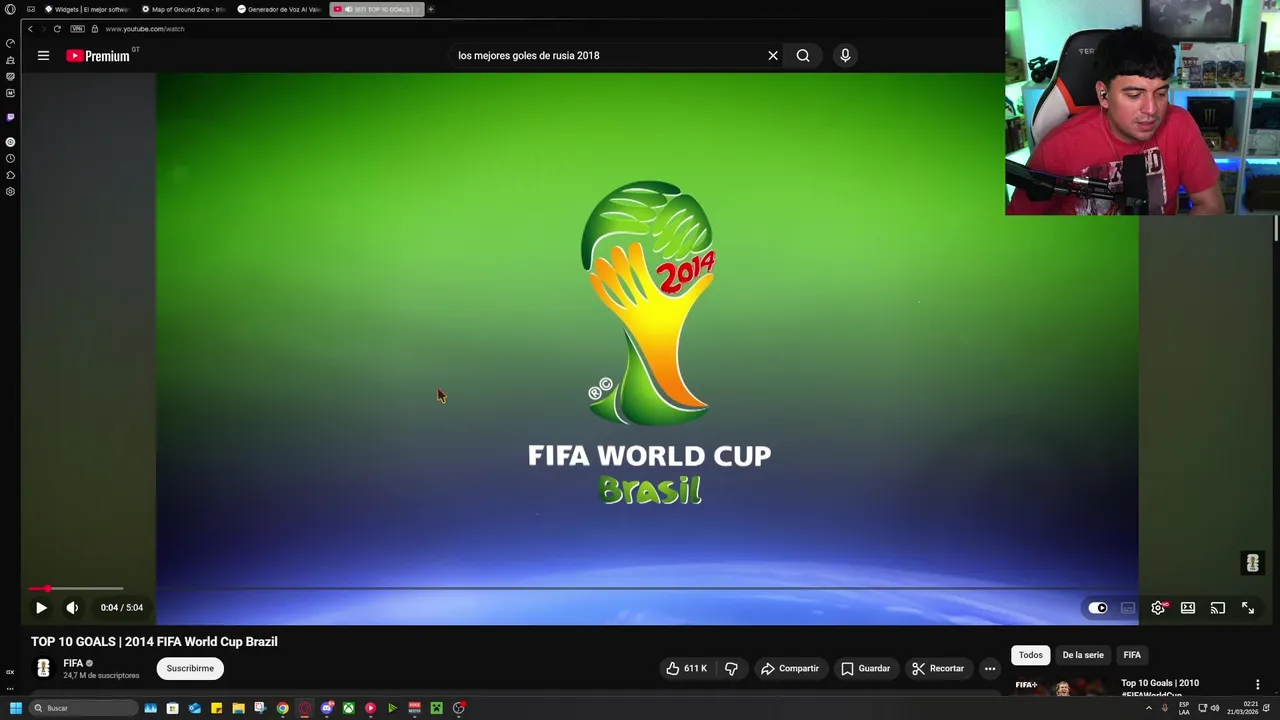This screenshot has height=720, width=1280.
Task: Like the video (611 K)
Action: coord(687,668)
